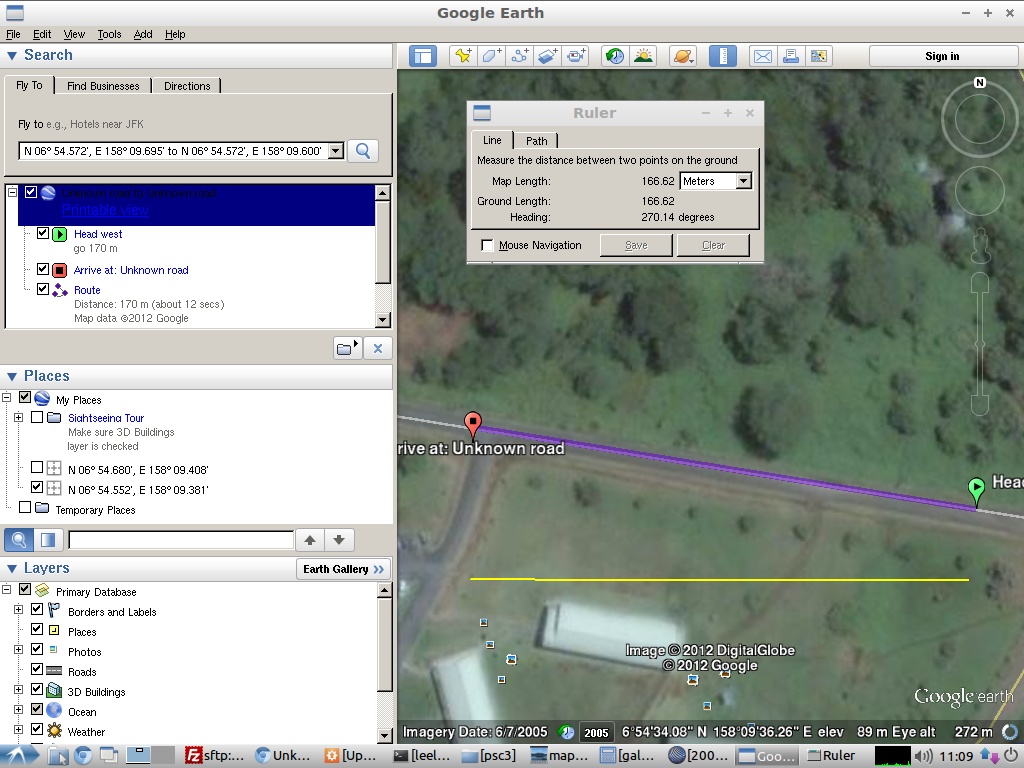Move selection down in Places
This screenshot has height=768, width=1024.
(x=339, y=540)
